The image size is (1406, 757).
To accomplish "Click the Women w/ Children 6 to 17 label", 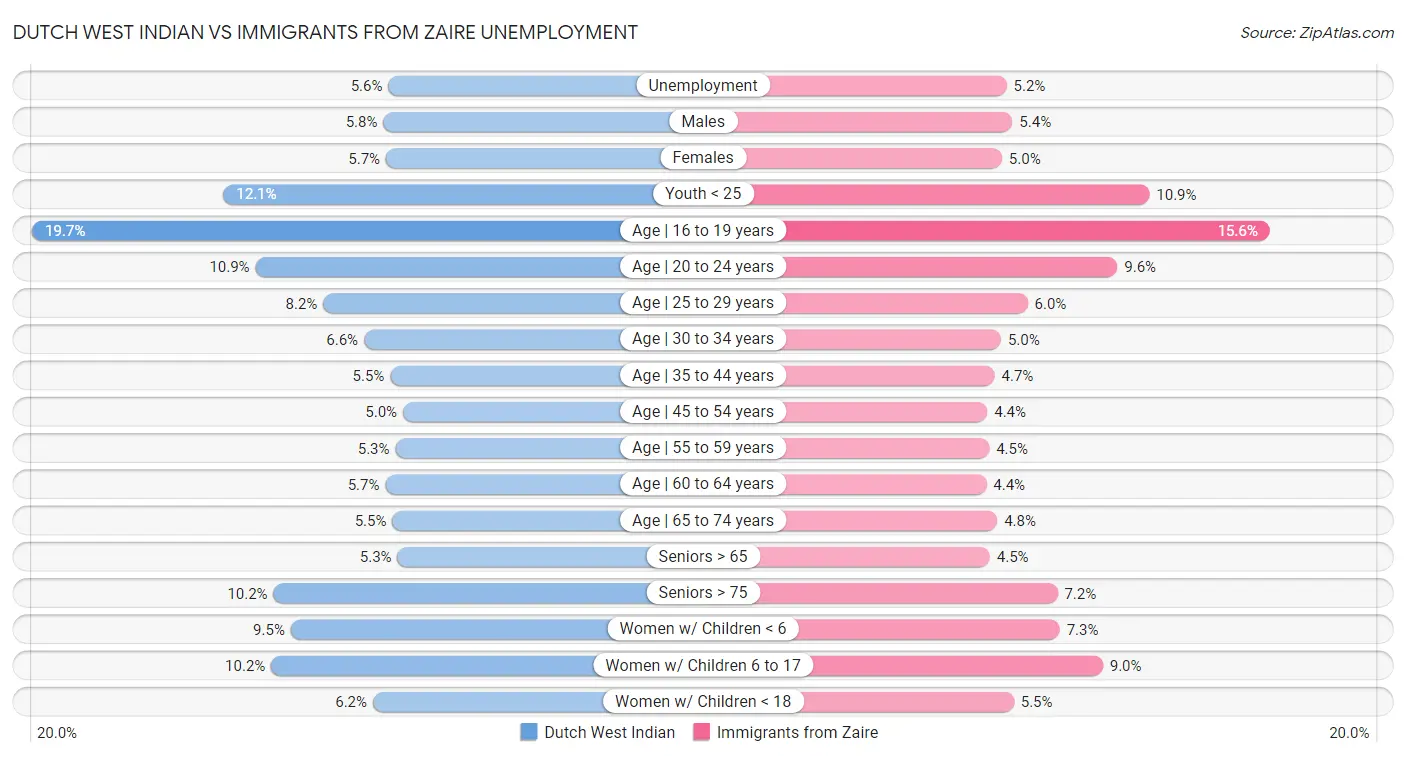I will 703,665.
